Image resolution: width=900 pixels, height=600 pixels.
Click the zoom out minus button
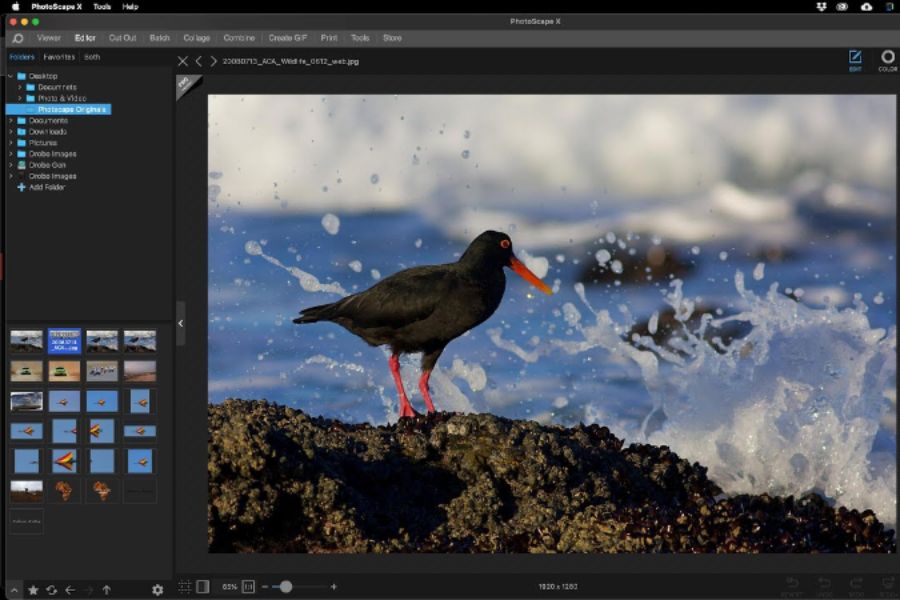(x=265, y=587)
